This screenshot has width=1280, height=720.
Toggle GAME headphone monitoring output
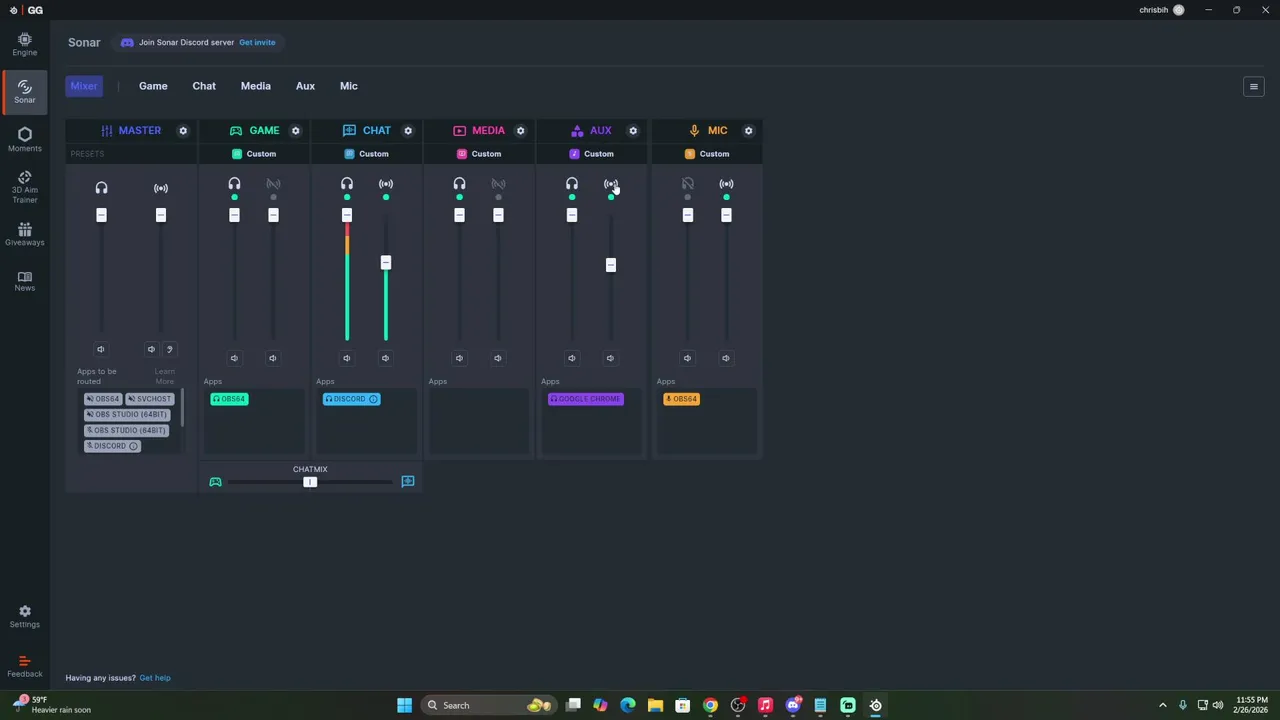234,184
